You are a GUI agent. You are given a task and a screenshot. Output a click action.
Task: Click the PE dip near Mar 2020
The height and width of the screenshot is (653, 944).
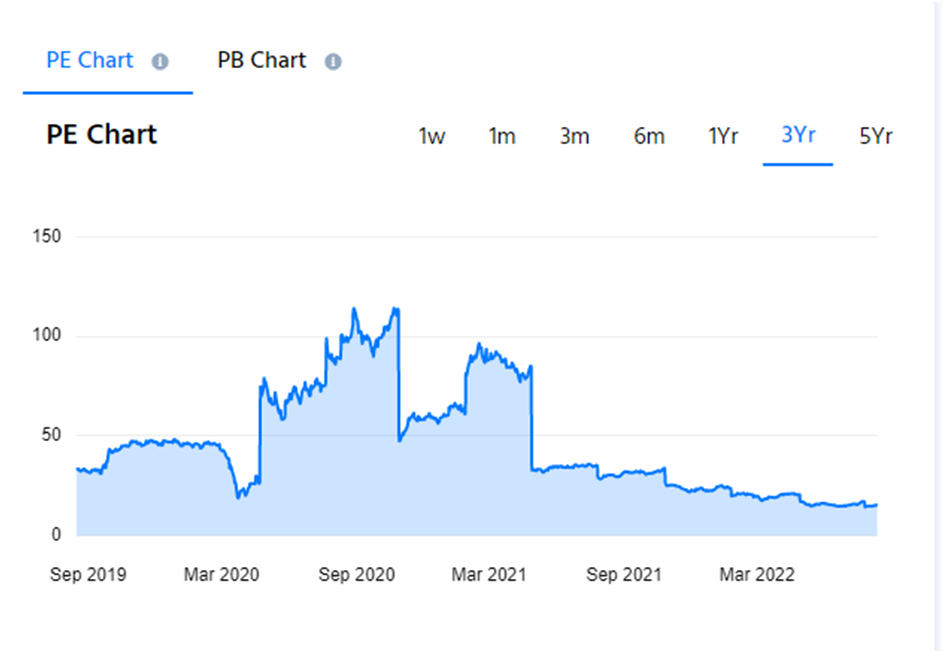point(238,496)
